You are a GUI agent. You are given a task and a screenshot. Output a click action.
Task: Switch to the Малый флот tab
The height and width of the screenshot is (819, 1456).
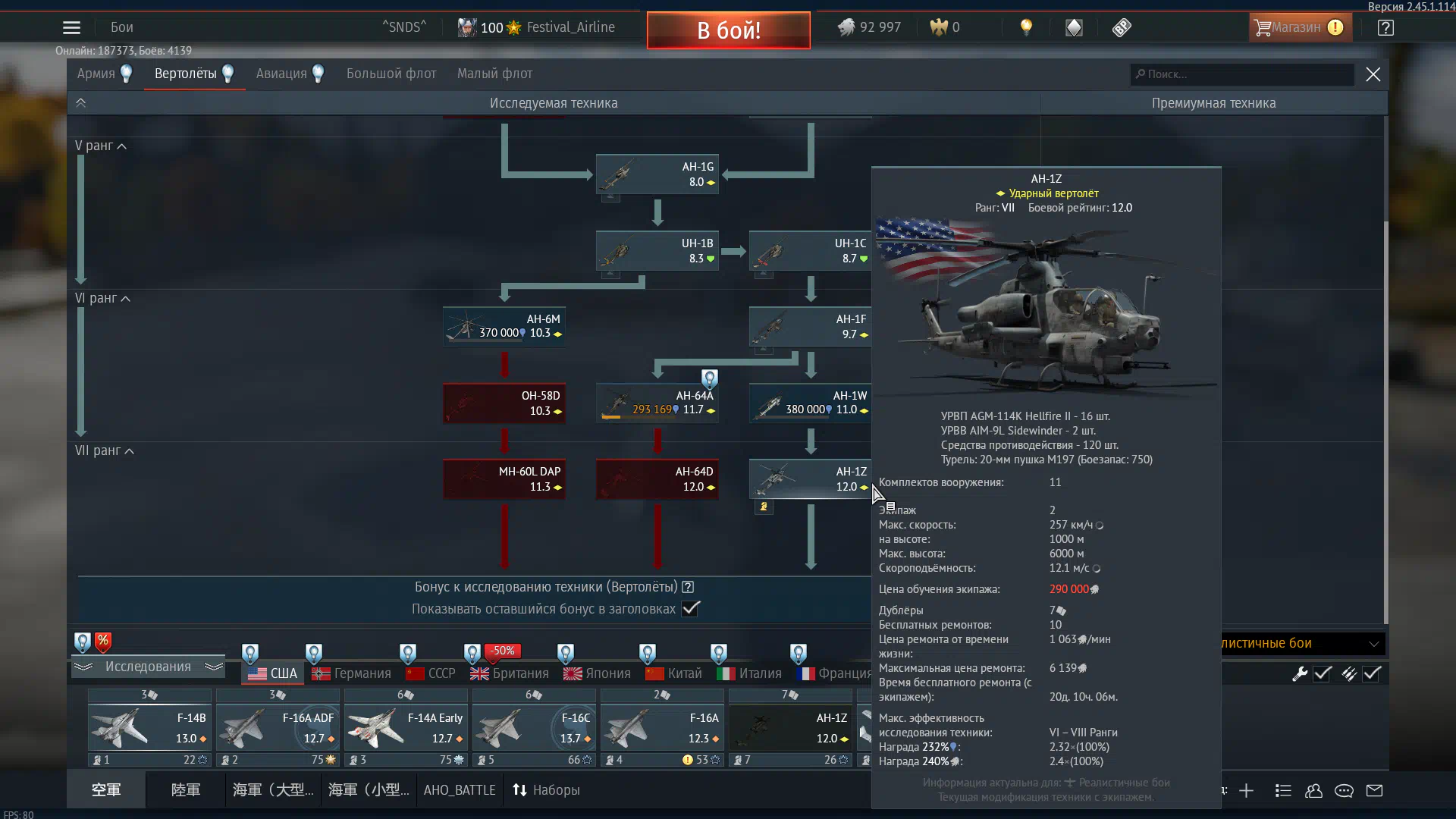tap(494, 74)
